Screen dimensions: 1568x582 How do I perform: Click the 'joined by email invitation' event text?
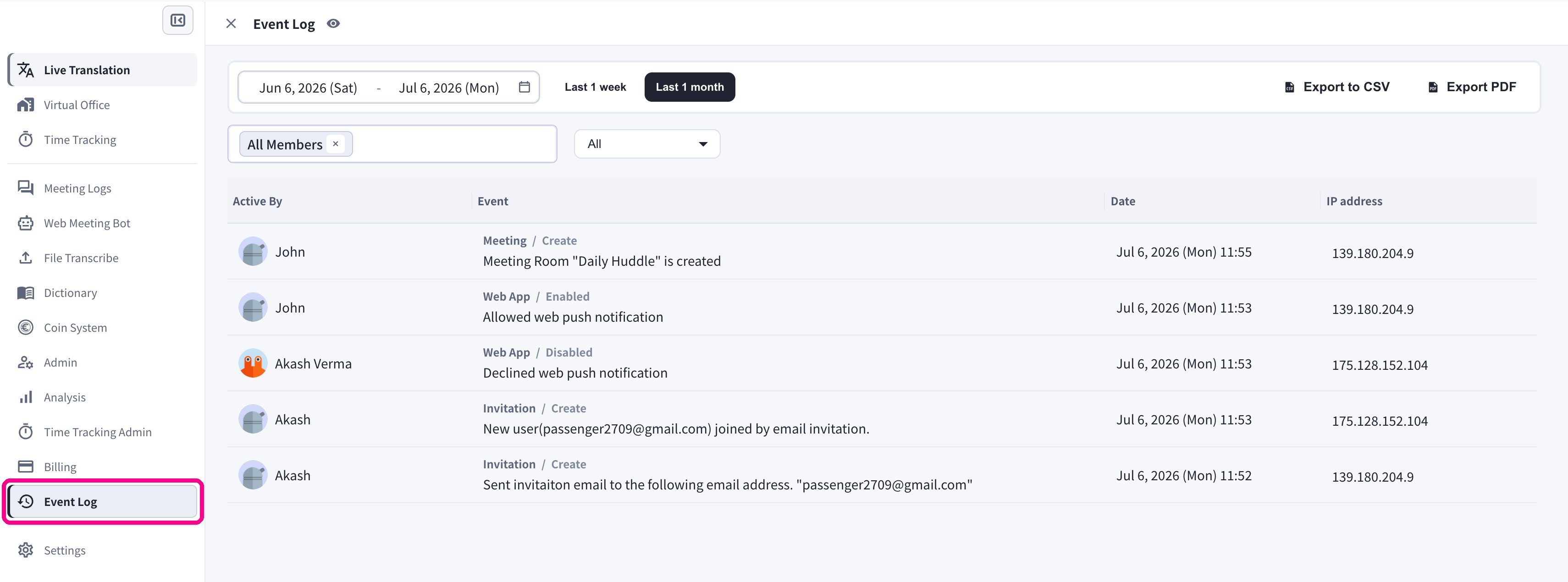pyautogui.click(x=676, y=429)
